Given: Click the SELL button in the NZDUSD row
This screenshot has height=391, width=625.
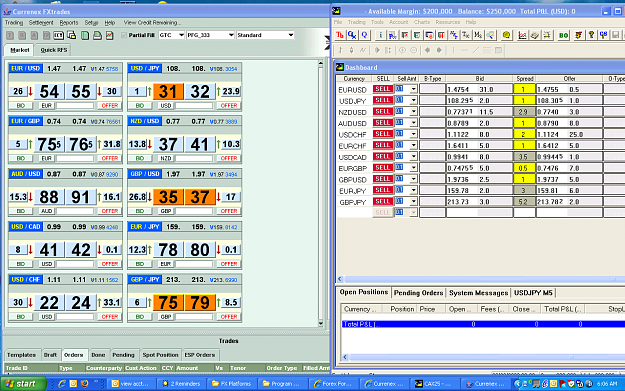Looking at the screenshot, I should [383, 112].
